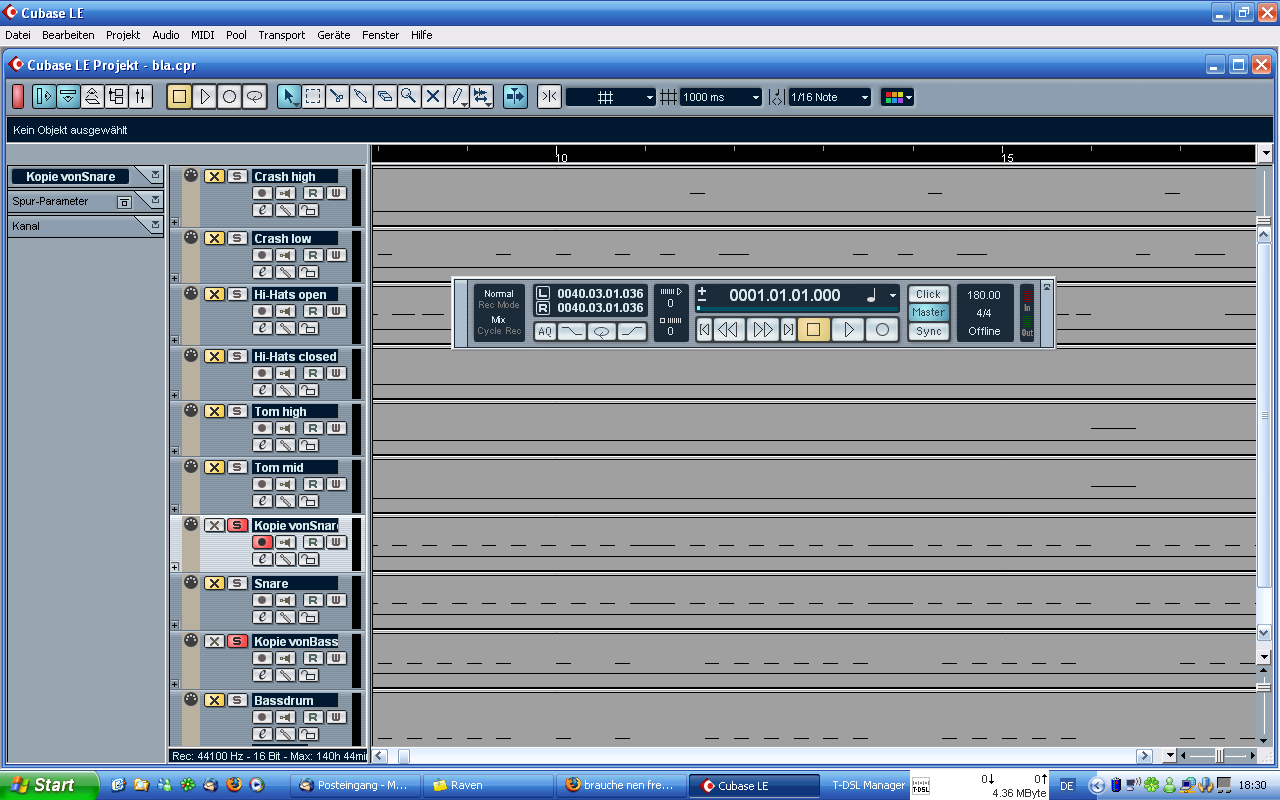Go to project end in transport
This screenshot has width=1280, height=800.
click(788, 329)
